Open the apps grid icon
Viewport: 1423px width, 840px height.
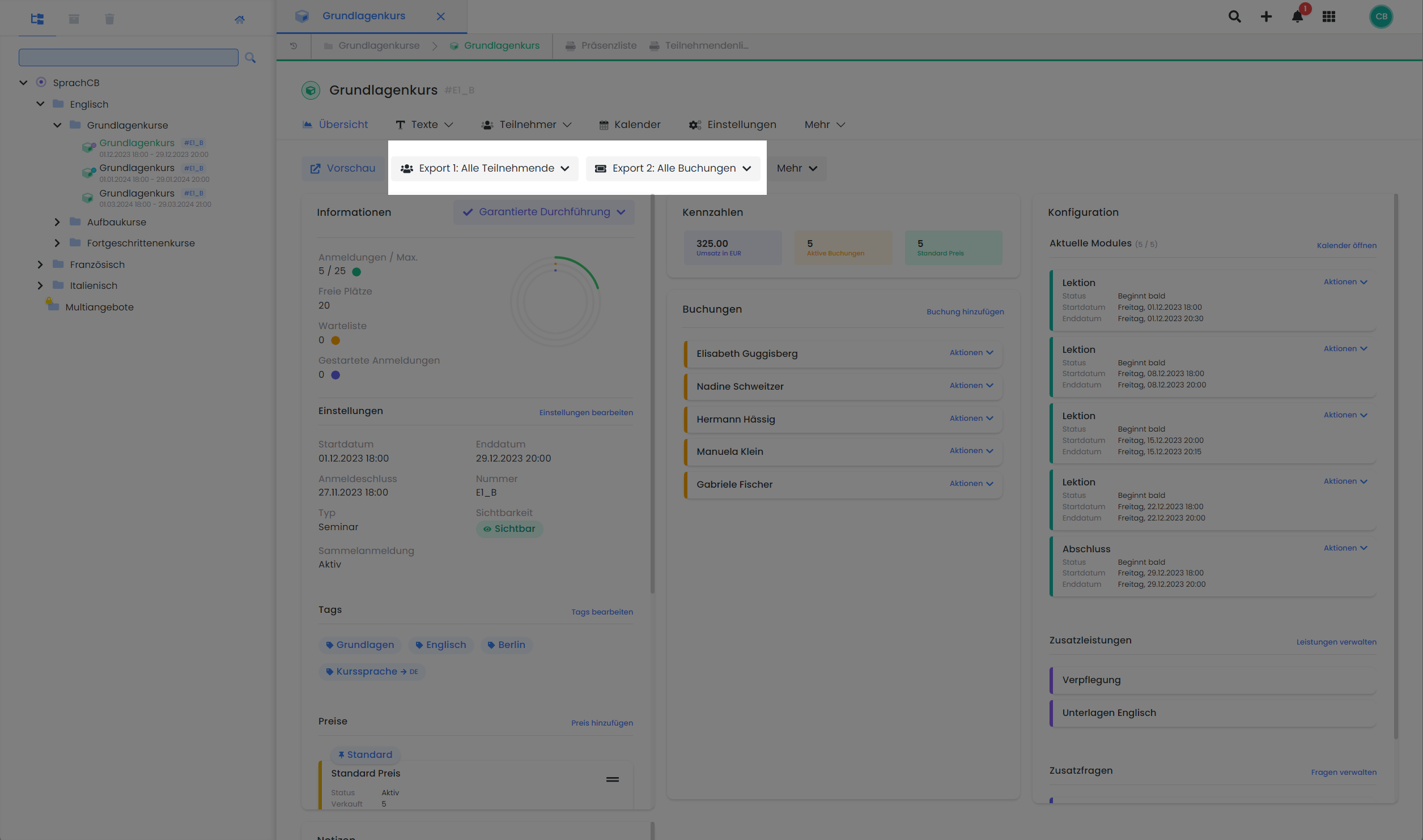tap(1329, 17)
